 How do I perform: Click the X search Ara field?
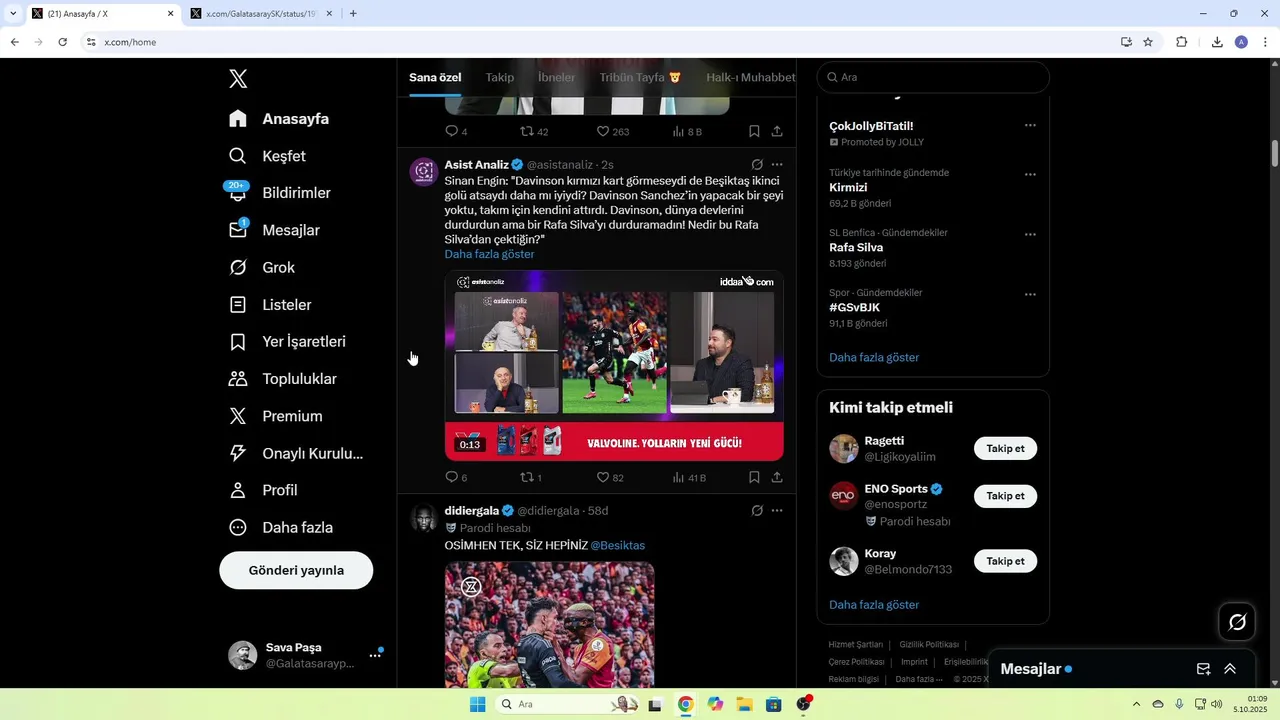(x=933, y=77)
